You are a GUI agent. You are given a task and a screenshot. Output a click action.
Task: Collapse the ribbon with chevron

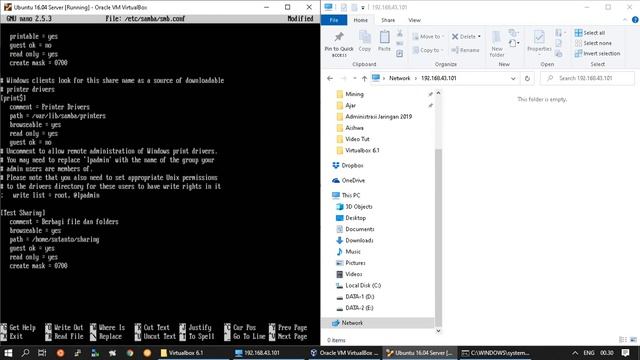coord(624,20)
